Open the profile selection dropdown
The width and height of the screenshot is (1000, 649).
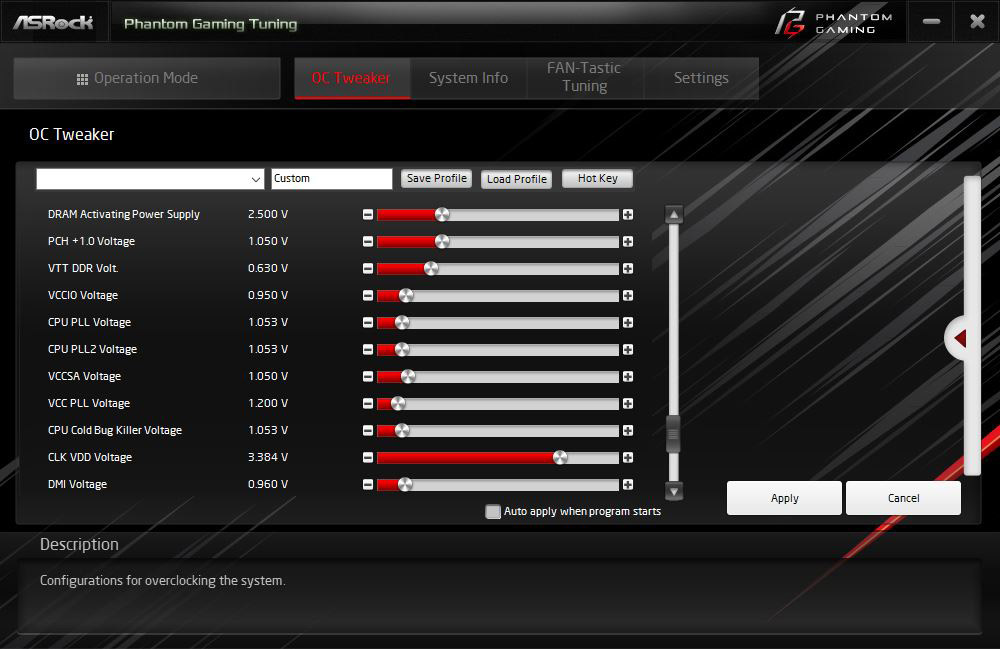coord(150,179)
